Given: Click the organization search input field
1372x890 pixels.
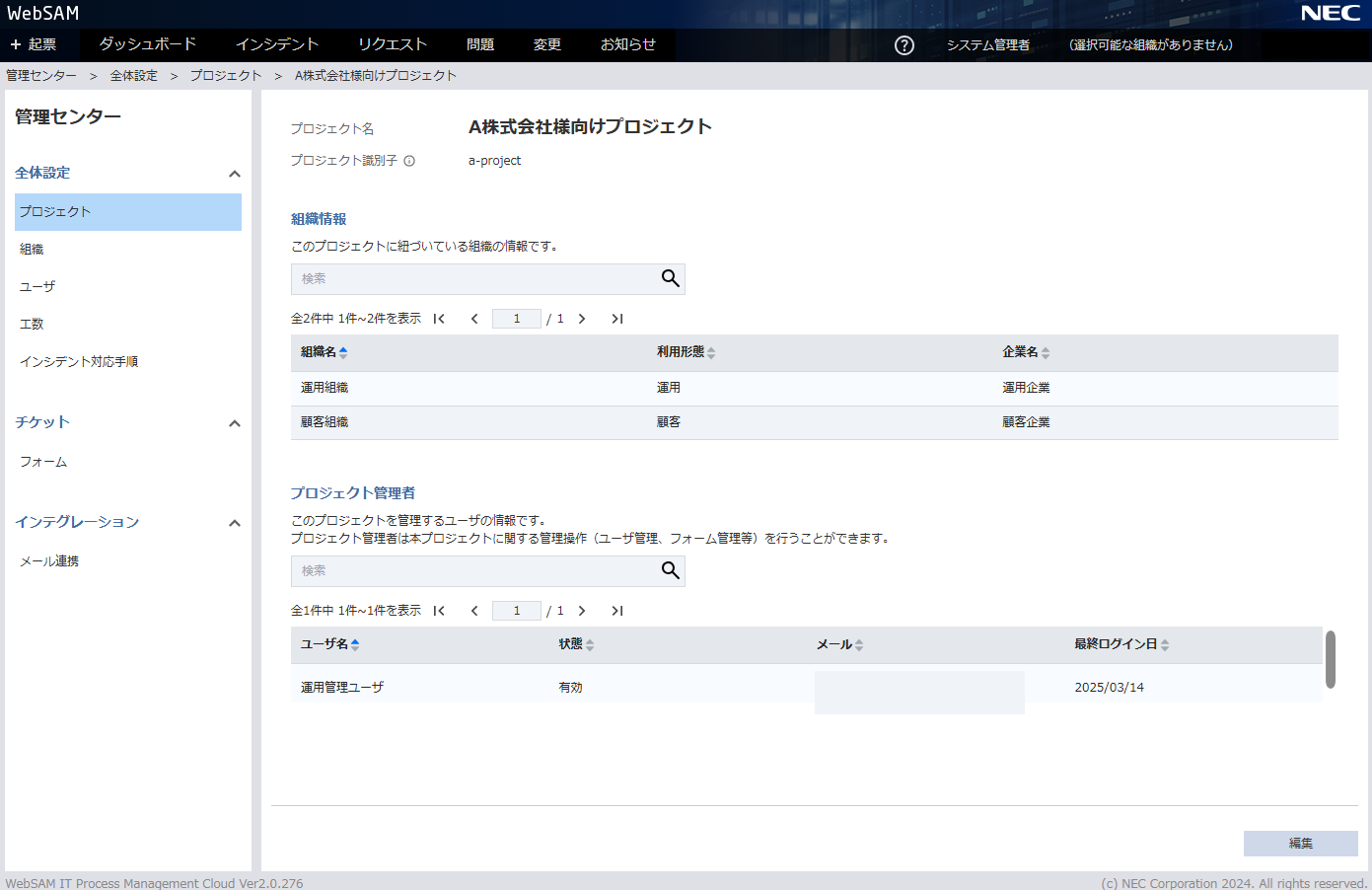Looking at the screenshot, I should coord(473,279).
